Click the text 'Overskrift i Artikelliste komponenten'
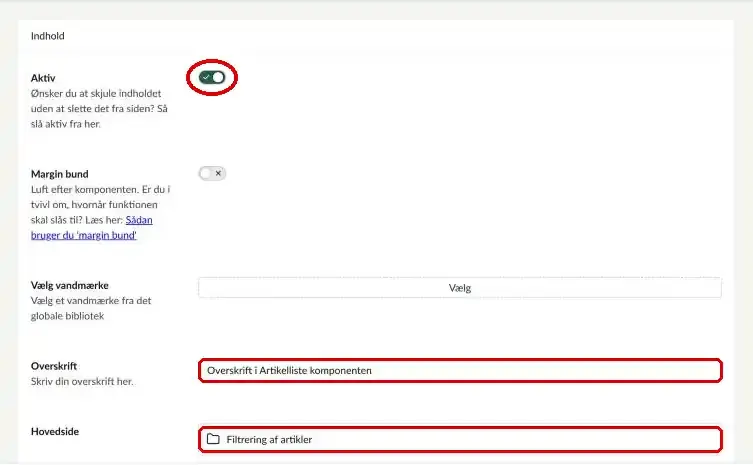Viewport: 753px width, 465px height. coord(289,370)
